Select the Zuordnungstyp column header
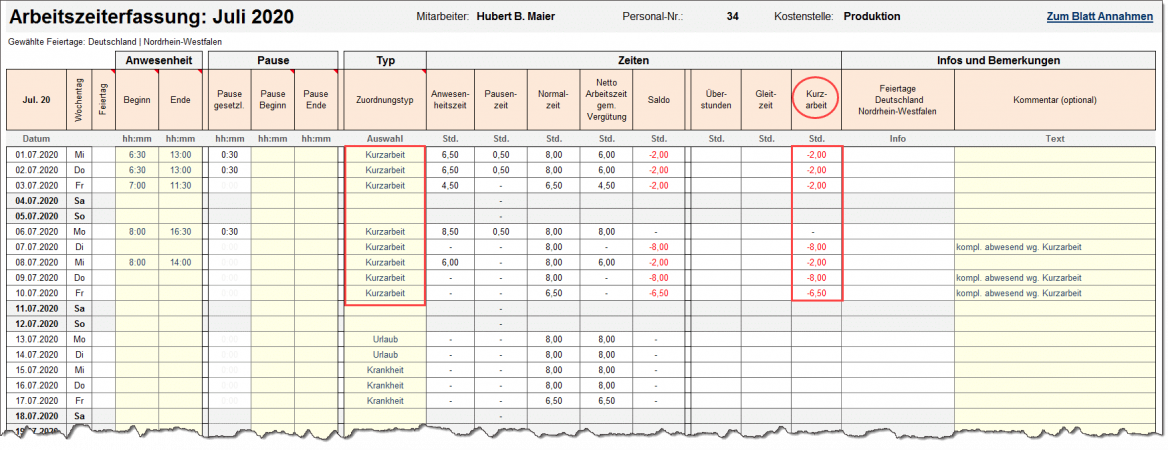The height and width of the screenshot is (450, 1168). coord(385,100)
